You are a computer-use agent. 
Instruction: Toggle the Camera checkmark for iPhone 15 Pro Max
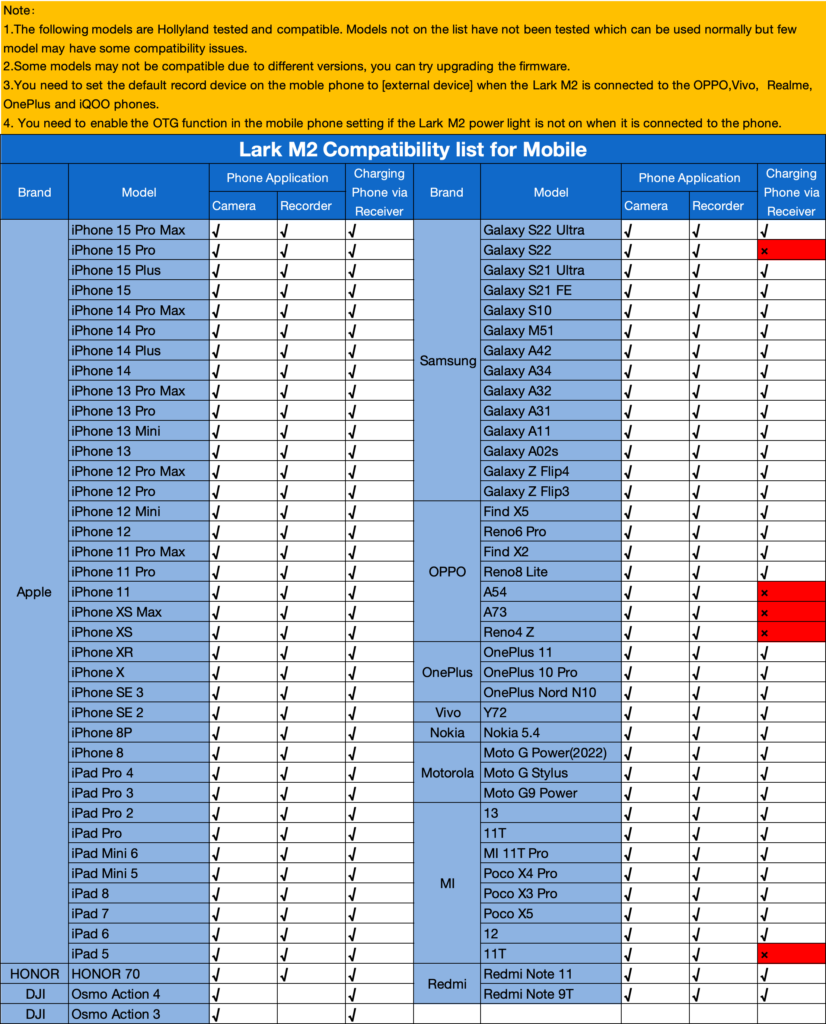click(240, 229)
